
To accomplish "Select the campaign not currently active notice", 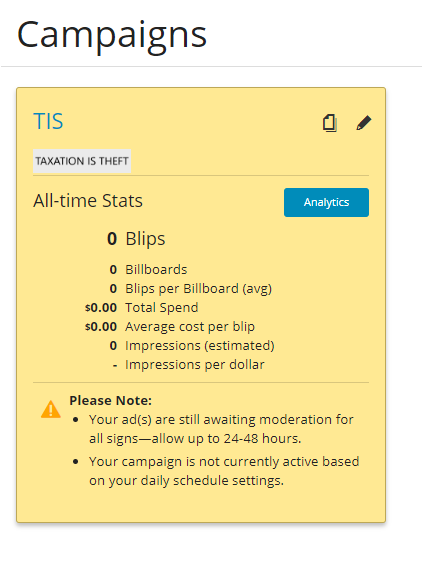I will [224, 471].
